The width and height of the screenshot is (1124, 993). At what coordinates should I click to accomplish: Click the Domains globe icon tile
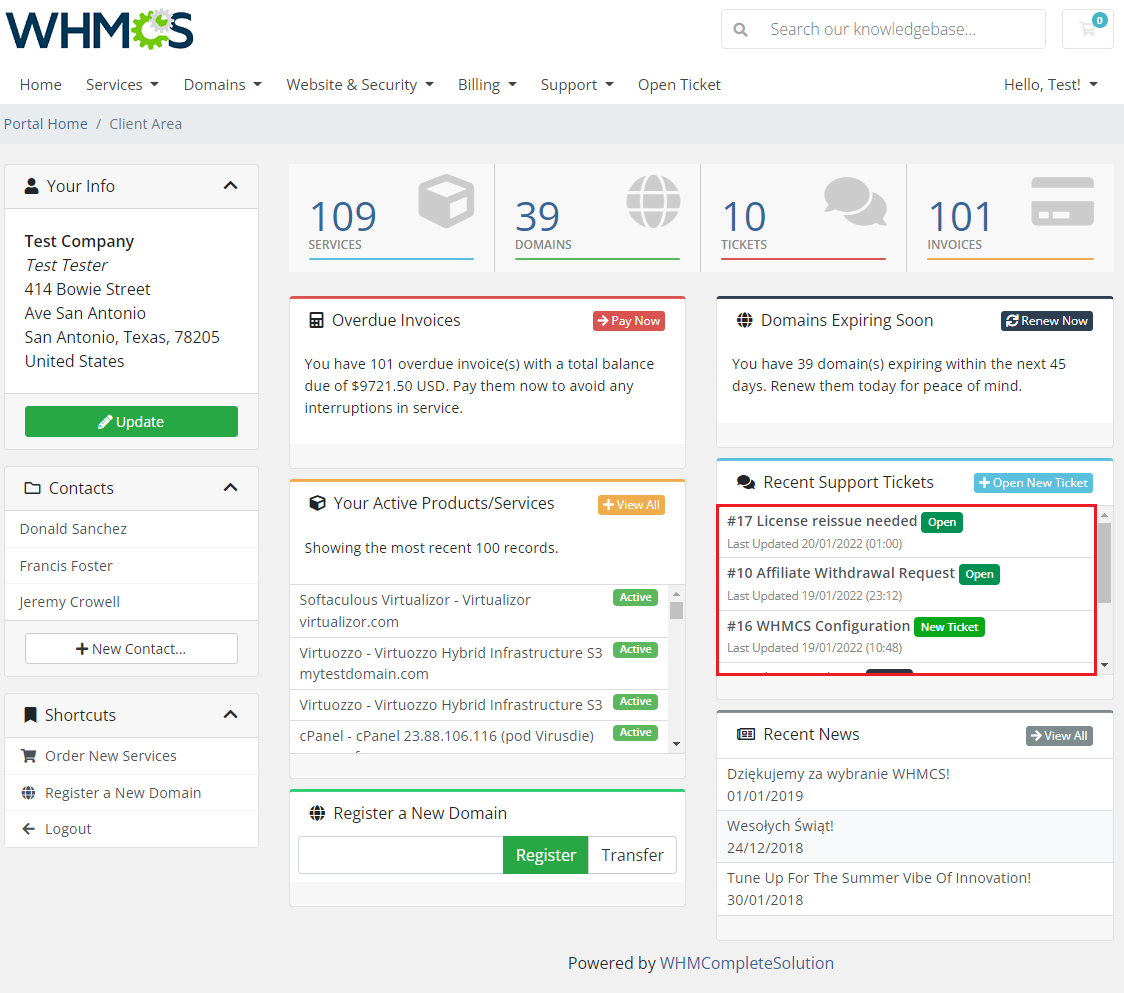653,201
